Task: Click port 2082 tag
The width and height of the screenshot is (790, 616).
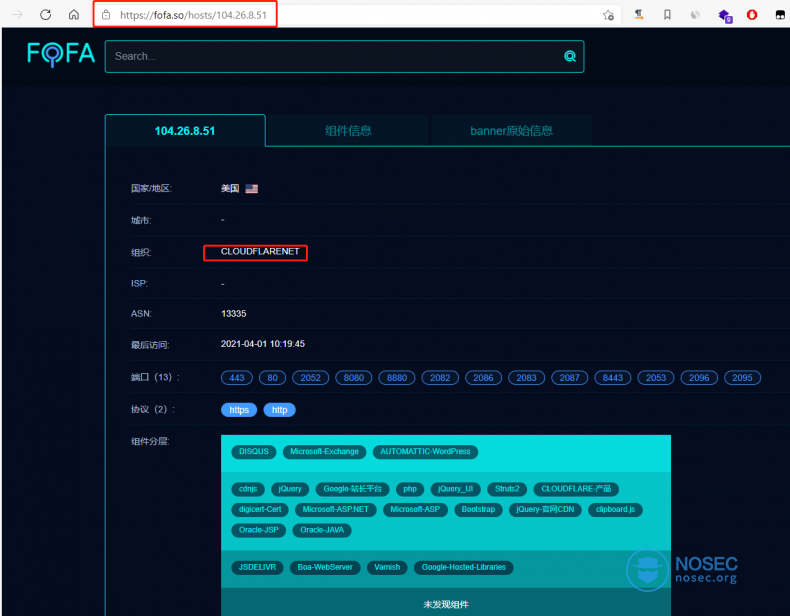Action: pos(440,378)
